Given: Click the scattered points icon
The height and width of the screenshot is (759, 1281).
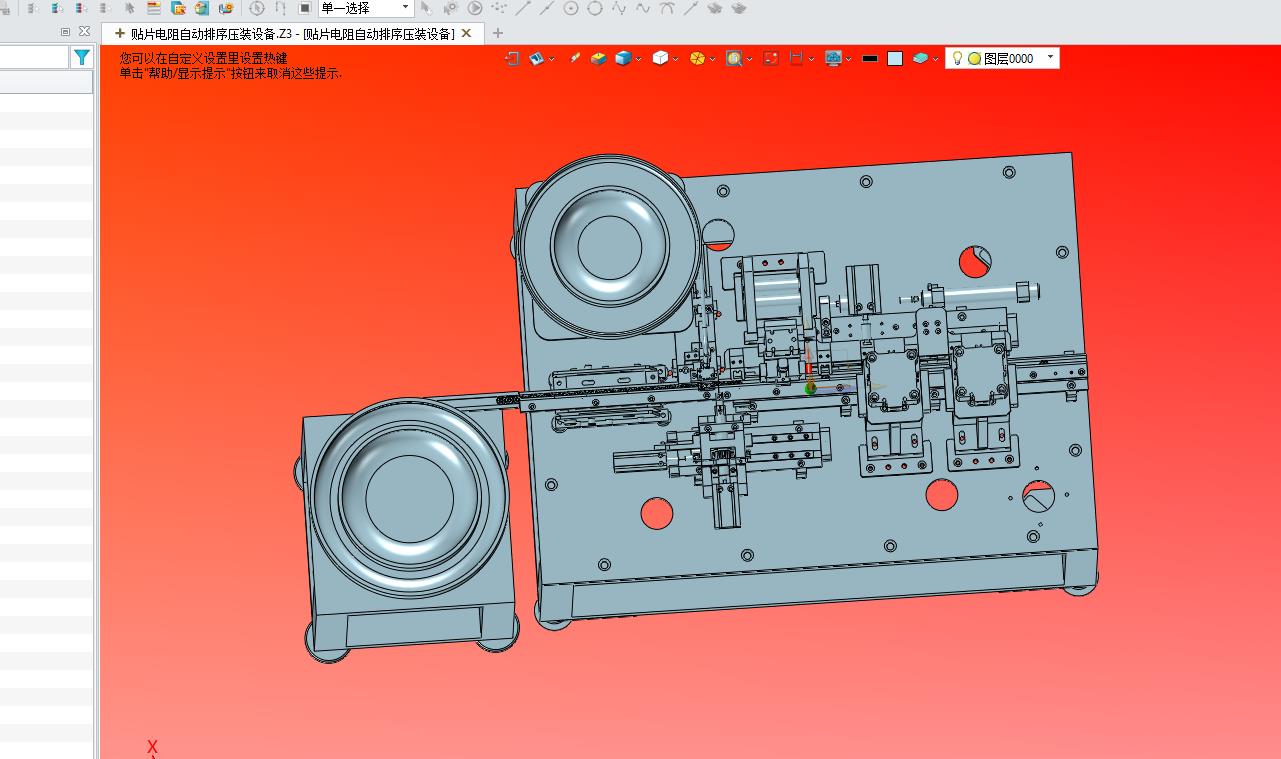Looking at the screenshot, I should tap(499, 8).
